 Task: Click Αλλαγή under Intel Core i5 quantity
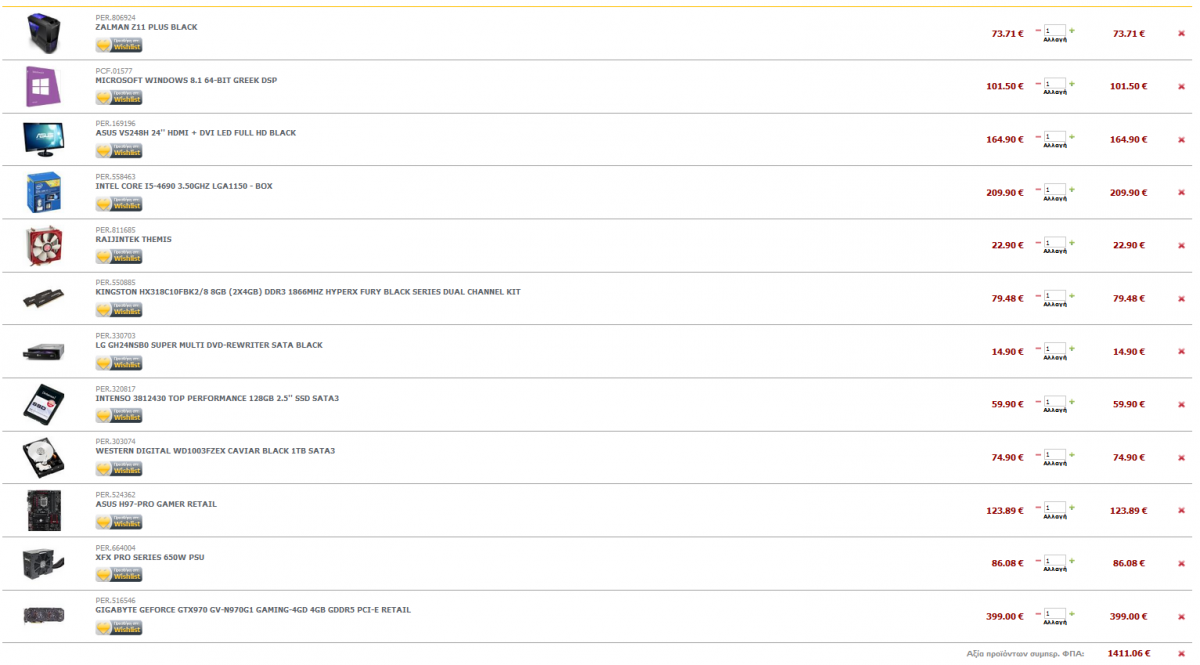pyautogui.click(x=1055, y=200)
